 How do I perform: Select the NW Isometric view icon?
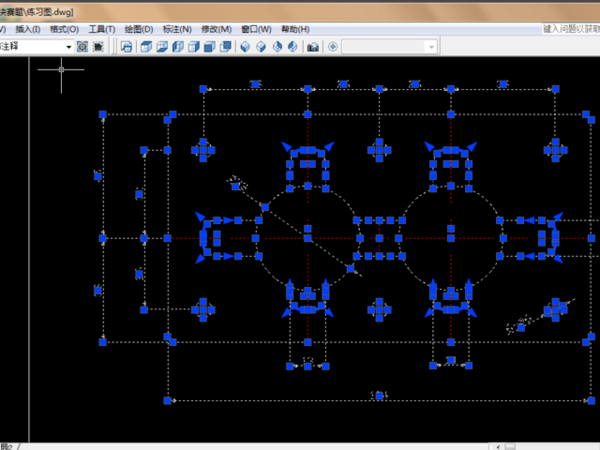293,47
